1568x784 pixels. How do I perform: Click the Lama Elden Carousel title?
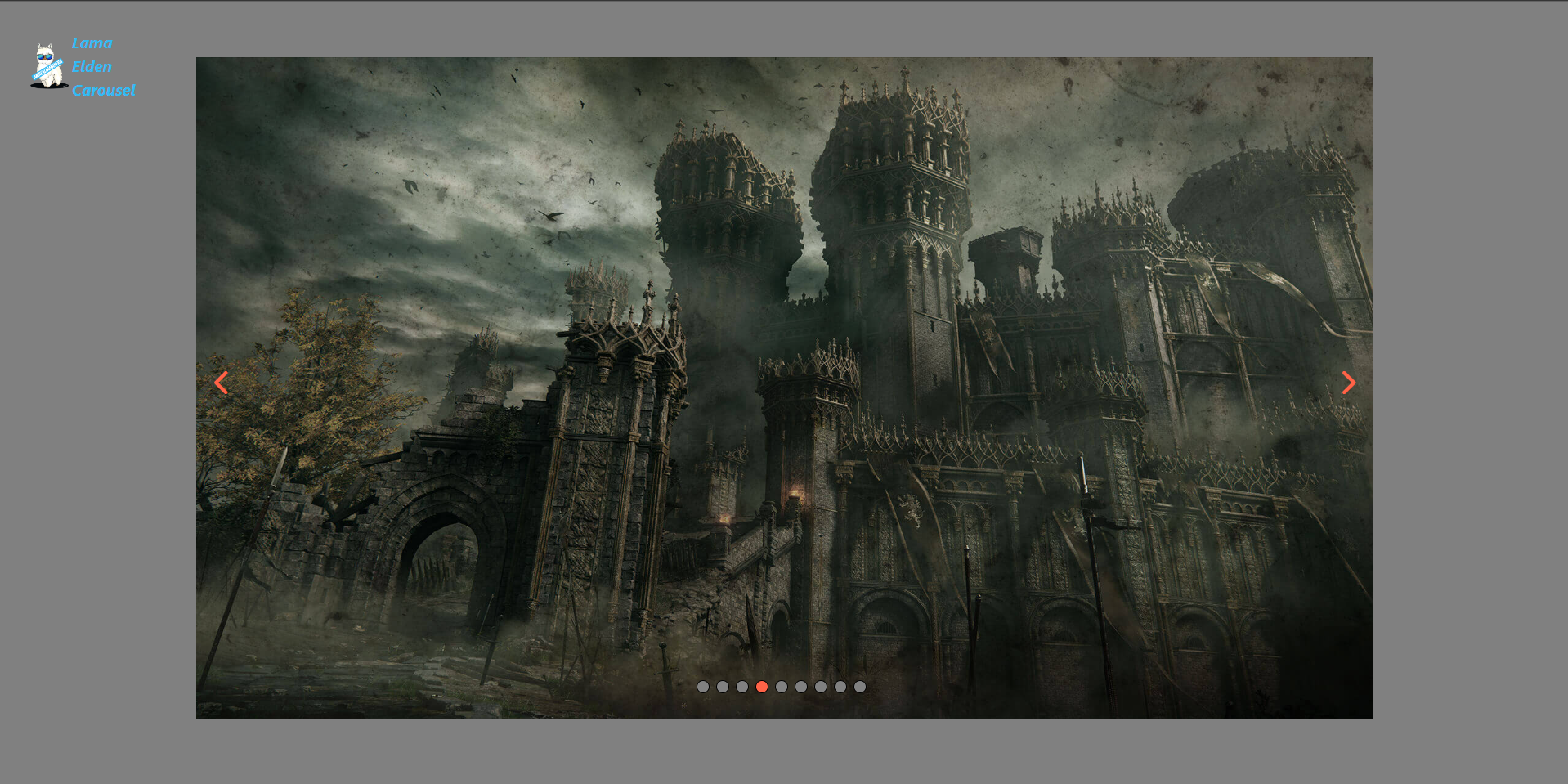click(103, 66)
